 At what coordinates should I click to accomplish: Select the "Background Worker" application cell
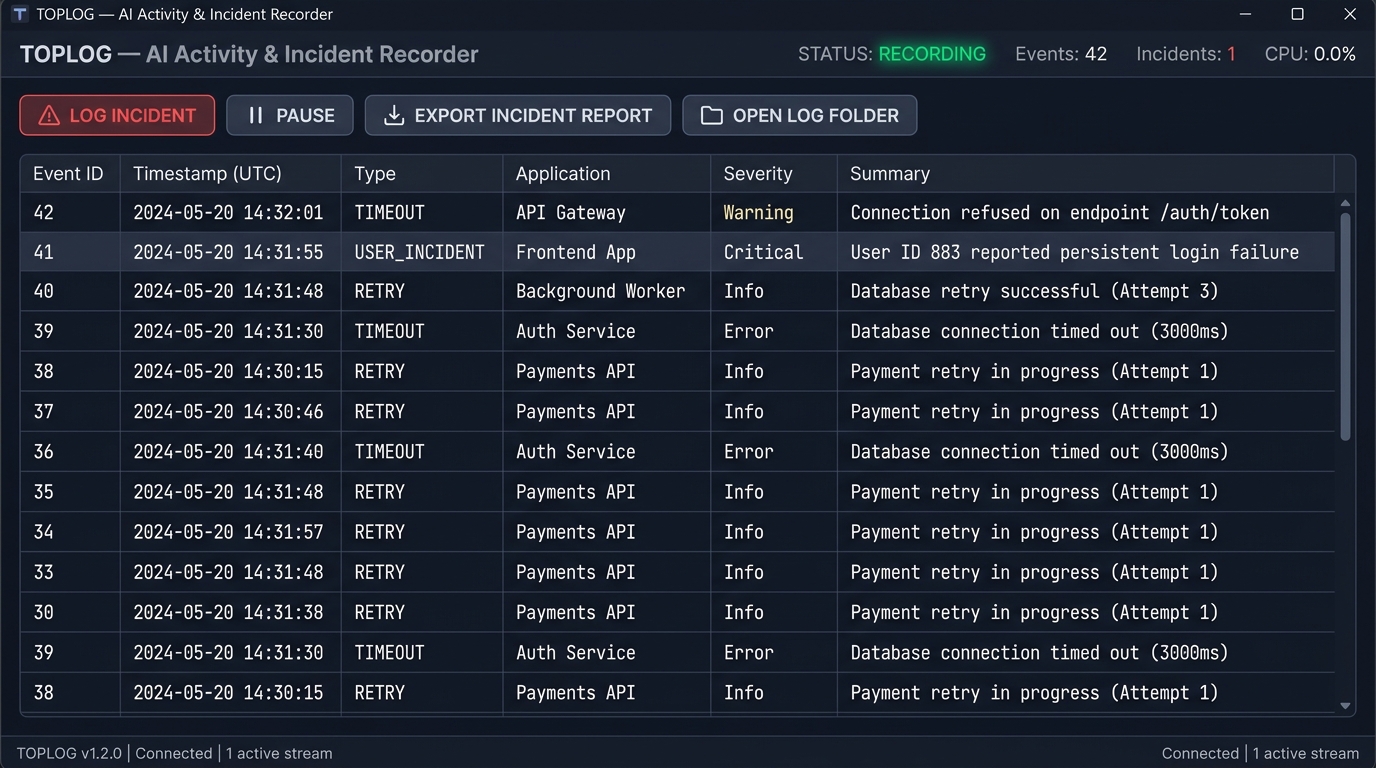(x=600, y=291)
